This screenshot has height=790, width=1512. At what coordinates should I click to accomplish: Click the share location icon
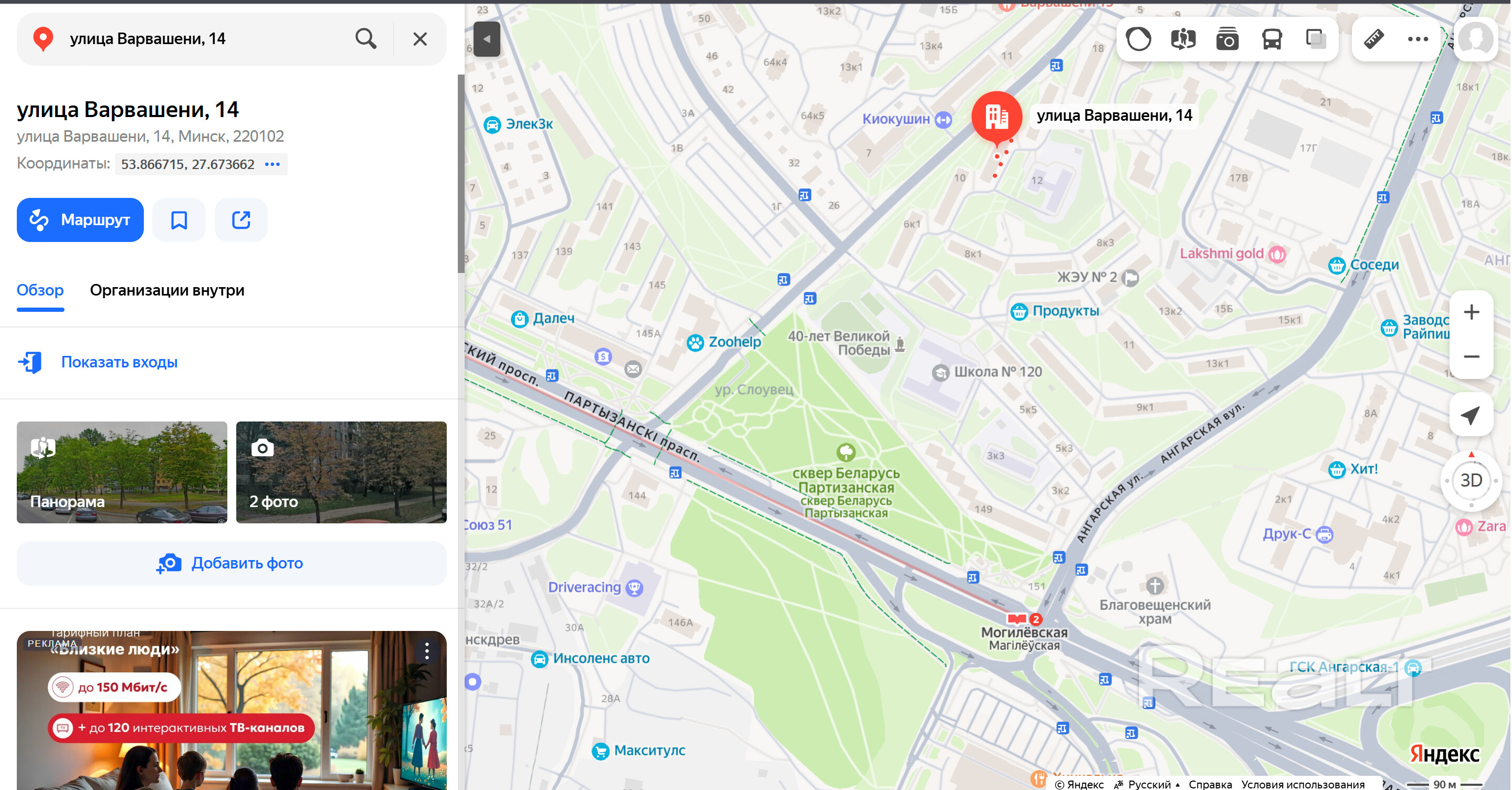(x=241, y=220)
